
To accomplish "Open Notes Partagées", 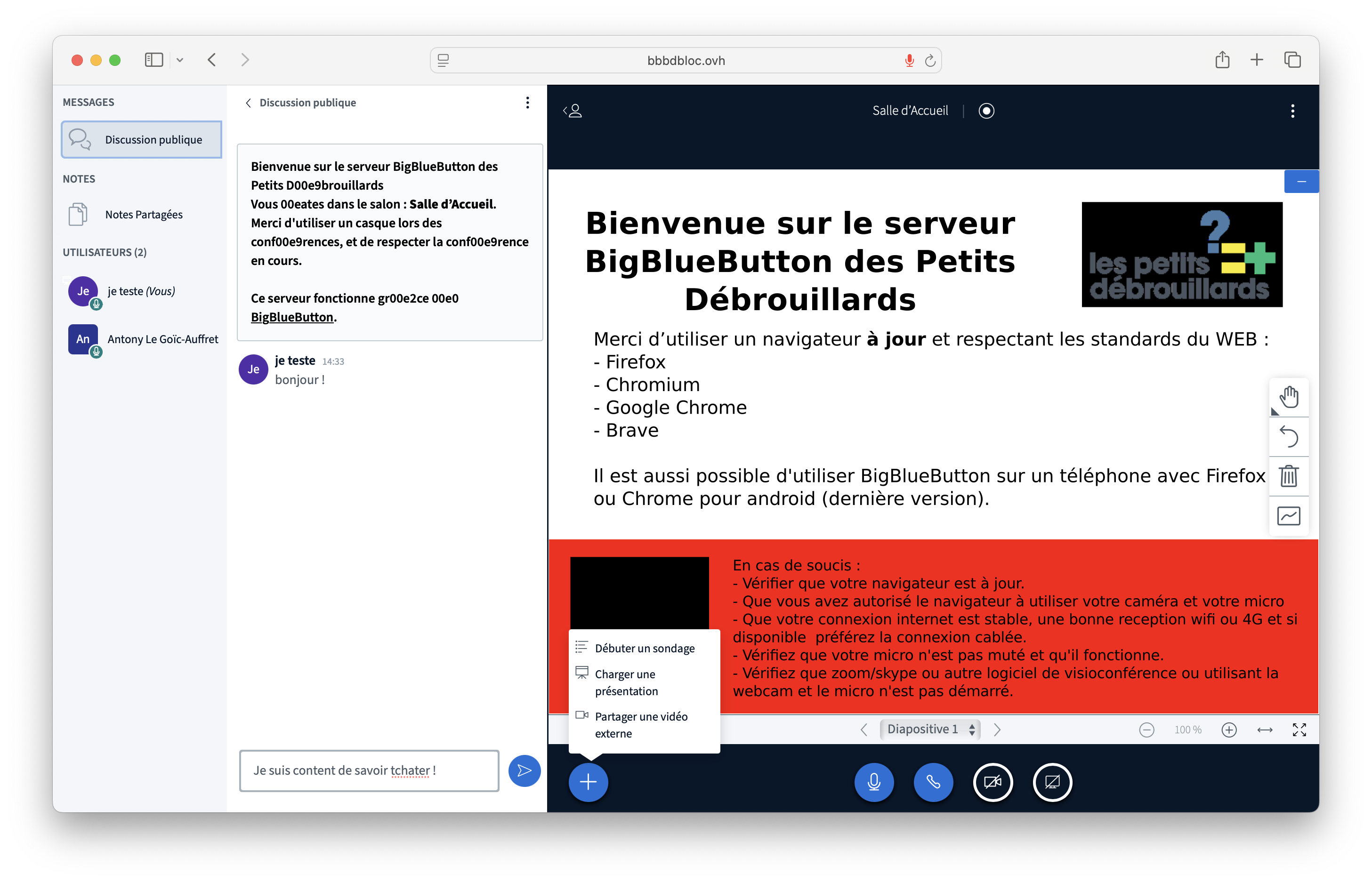I will click(x=143, y=215).
